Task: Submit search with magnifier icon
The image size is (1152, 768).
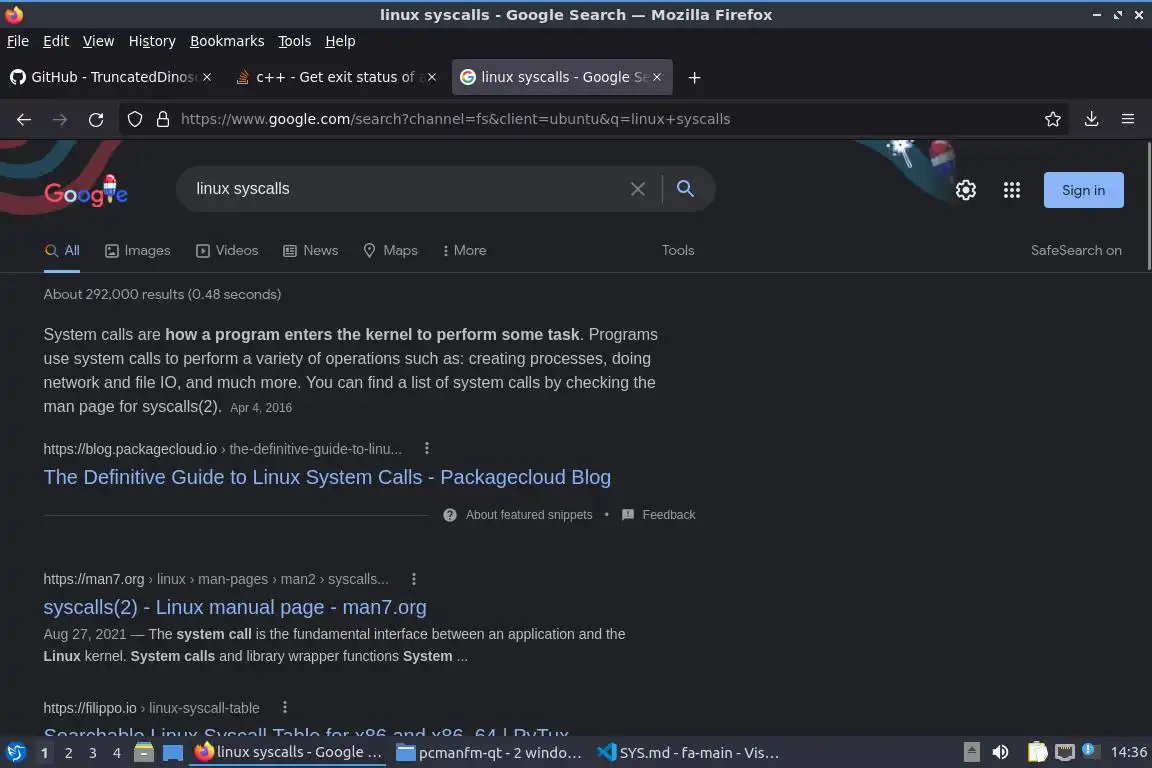Action: pyautogui.click(x=685, y=189)
